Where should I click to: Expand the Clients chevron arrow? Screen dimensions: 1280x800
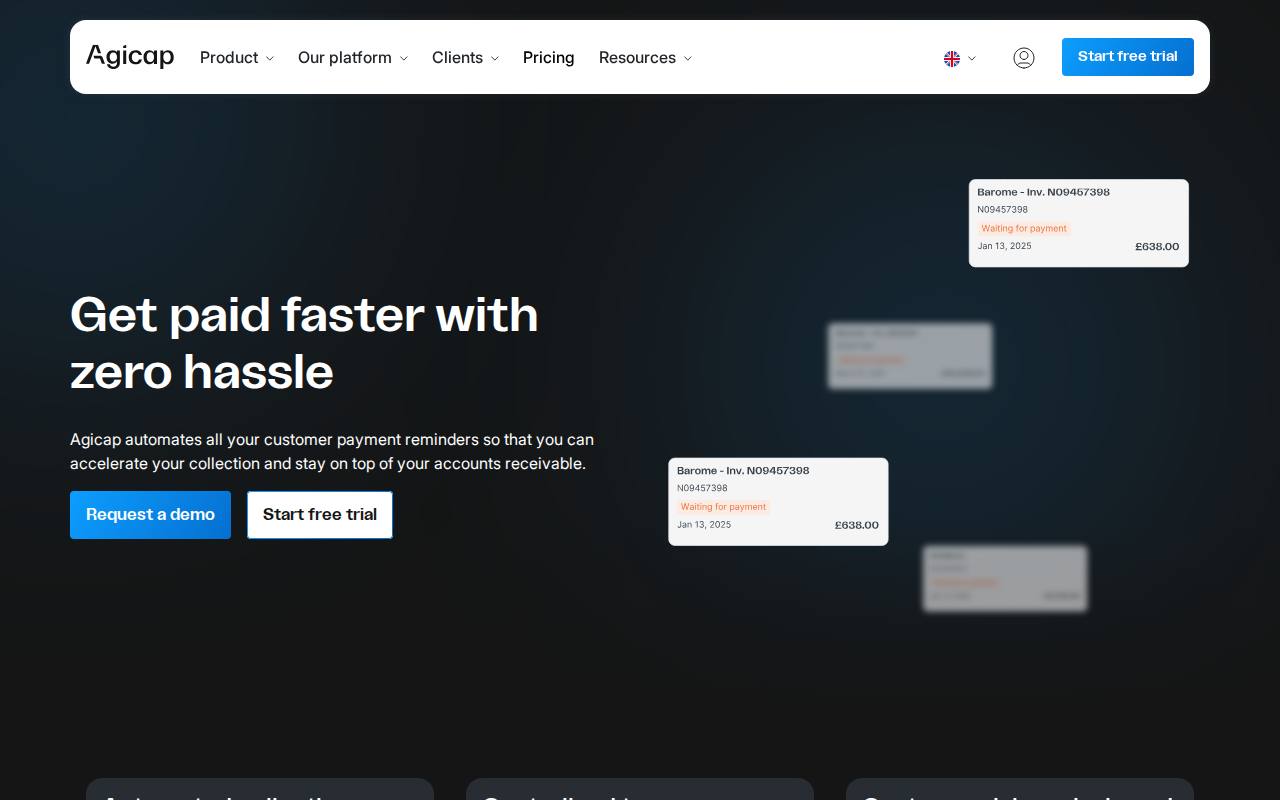(x=495, y=59)
